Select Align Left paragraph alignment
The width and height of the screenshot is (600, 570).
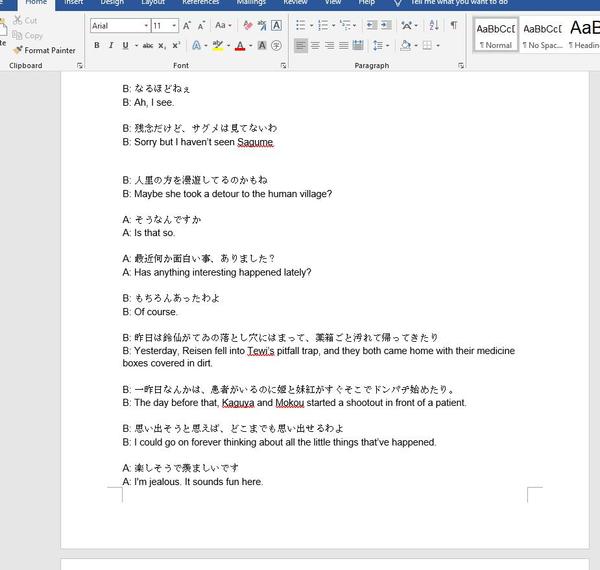click(301, 46)
